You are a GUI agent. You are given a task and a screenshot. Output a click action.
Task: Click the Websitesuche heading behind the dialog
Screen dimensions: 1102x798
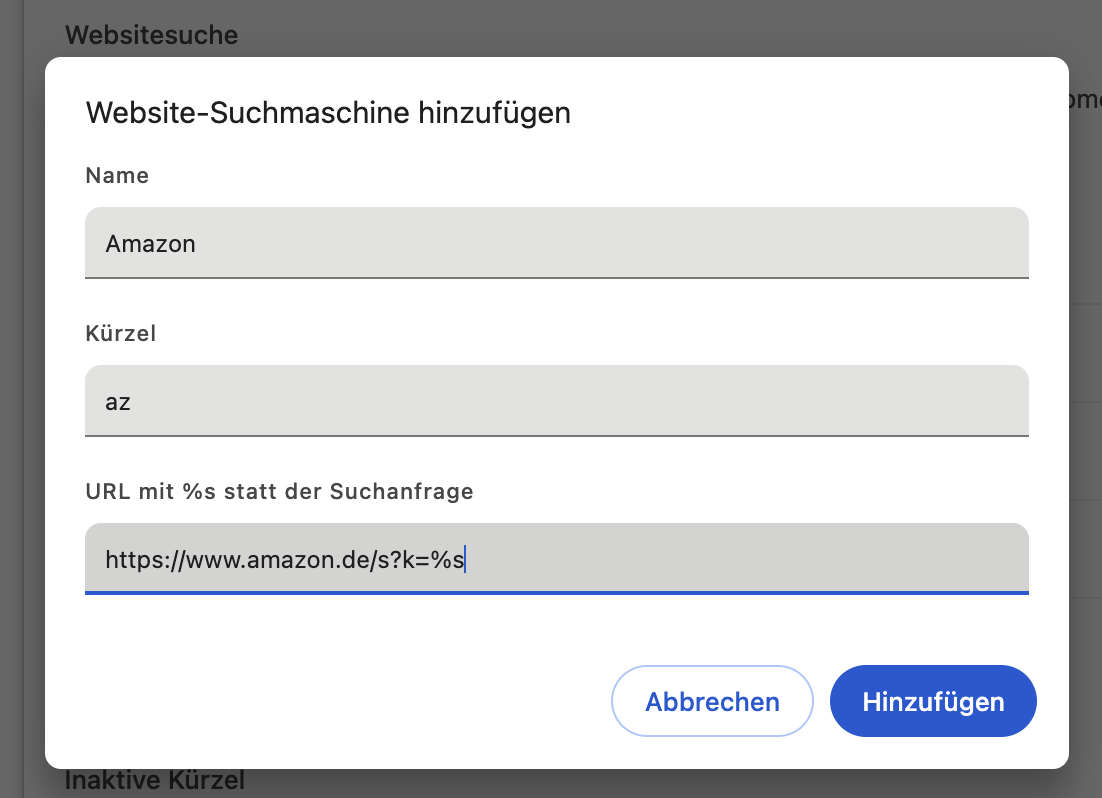coord(152,35)
